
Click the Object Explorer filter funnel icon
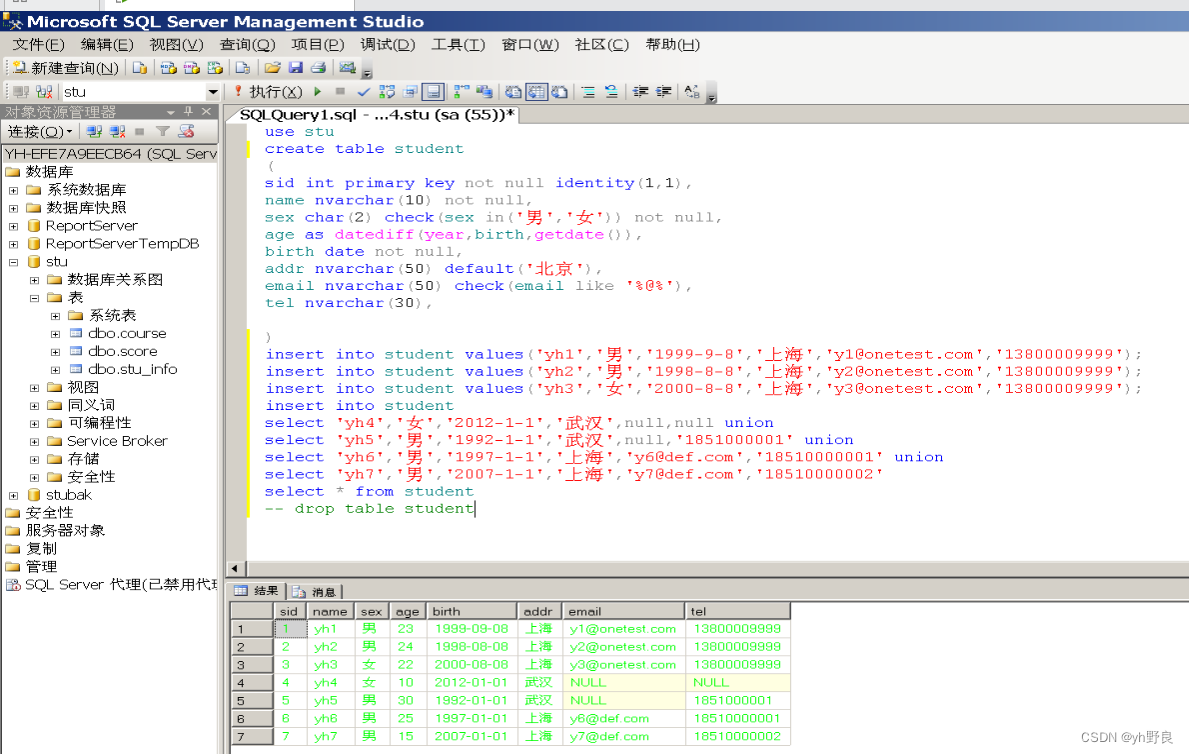coord(162,132)
